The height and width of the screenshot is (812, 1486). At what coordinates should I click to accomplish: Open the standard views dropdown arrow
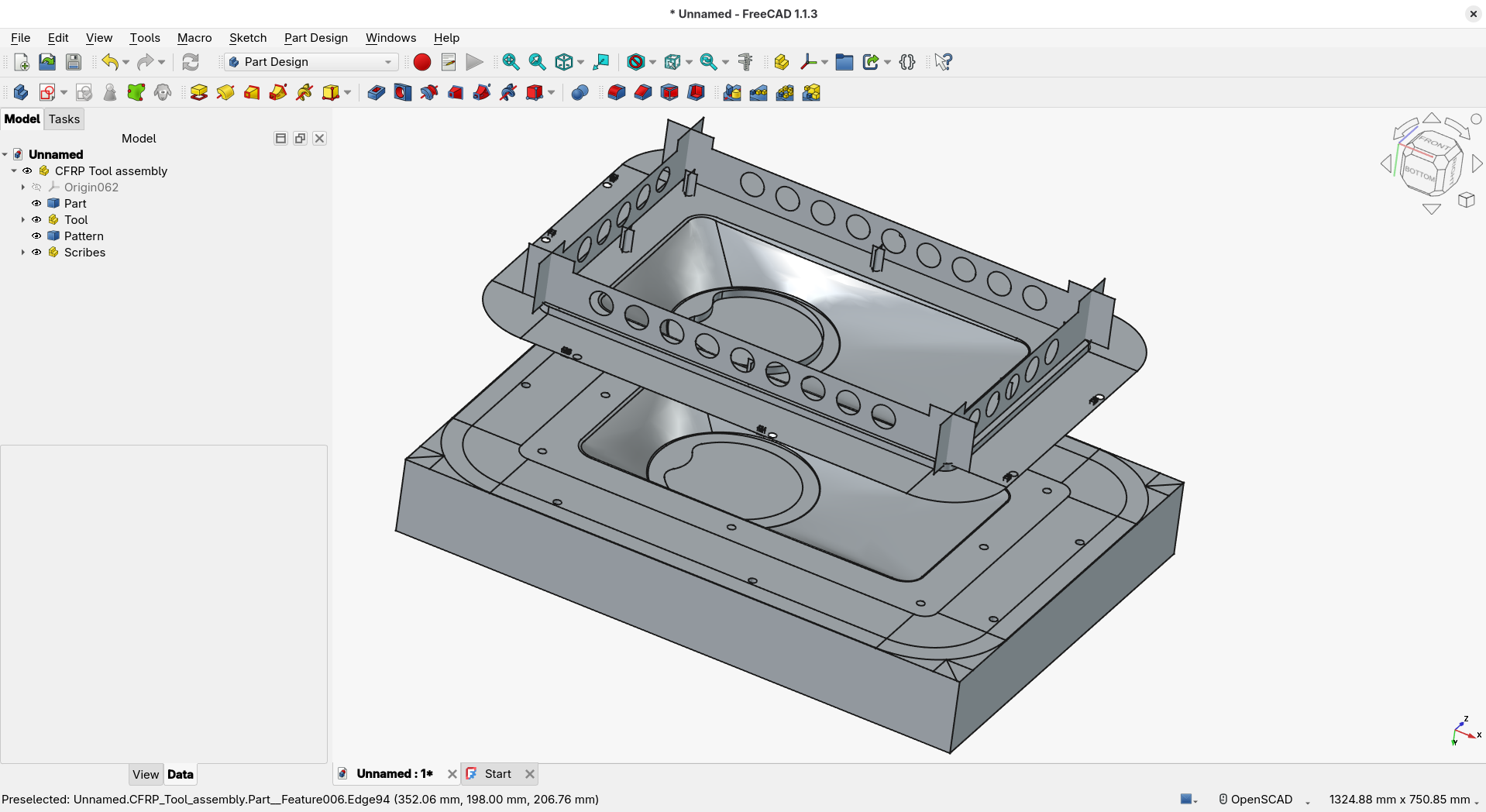pyautogui.click(x=580, y=62)
